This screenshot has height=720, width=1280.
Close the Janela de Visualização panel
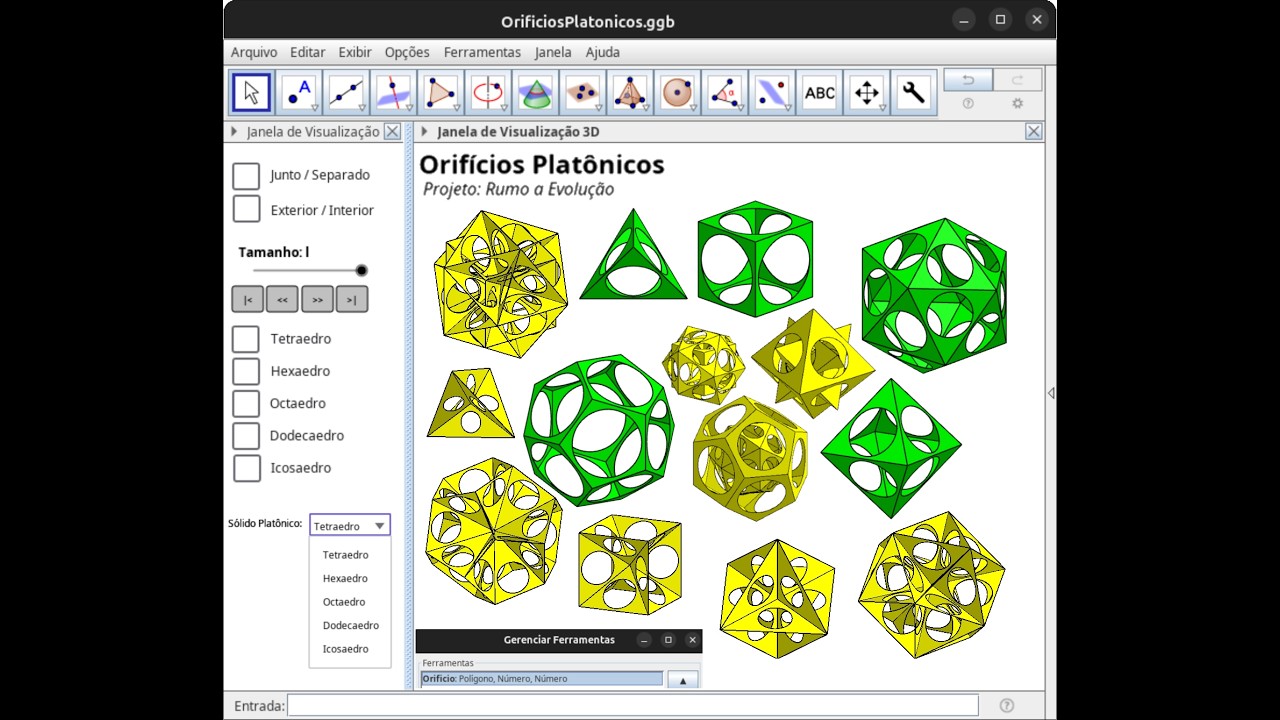[392, 131]
